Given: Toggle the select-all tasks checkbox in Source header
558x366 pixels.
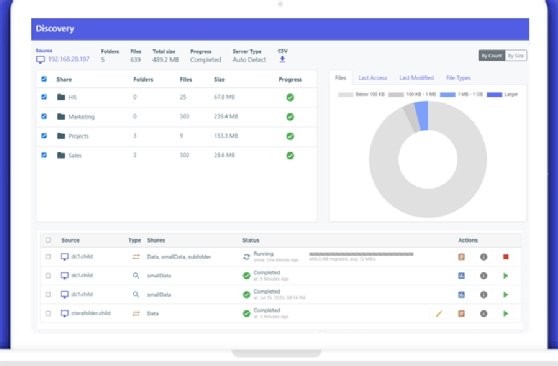Looking at the screenshot, I should click(48, 240).
